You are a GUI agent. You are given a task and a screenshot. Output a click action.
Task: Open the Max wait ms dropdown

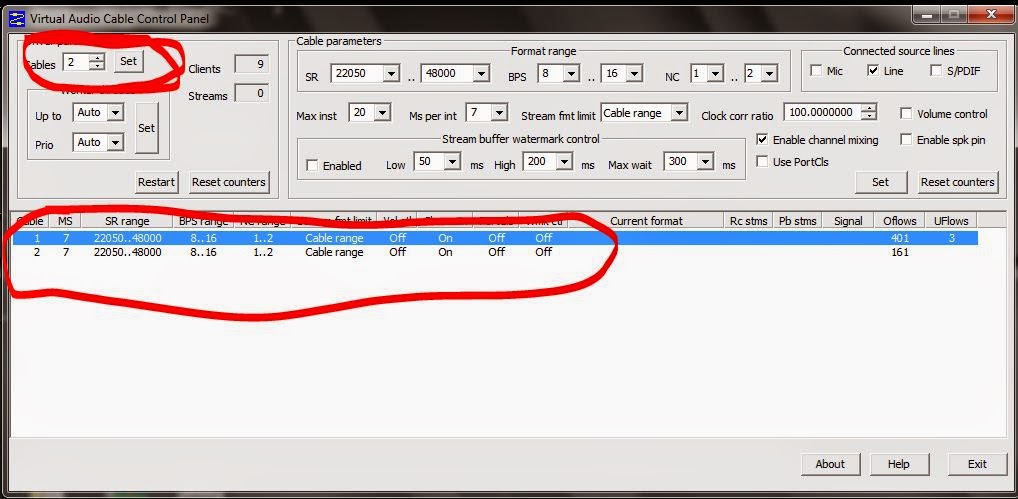tap(705, 162)
